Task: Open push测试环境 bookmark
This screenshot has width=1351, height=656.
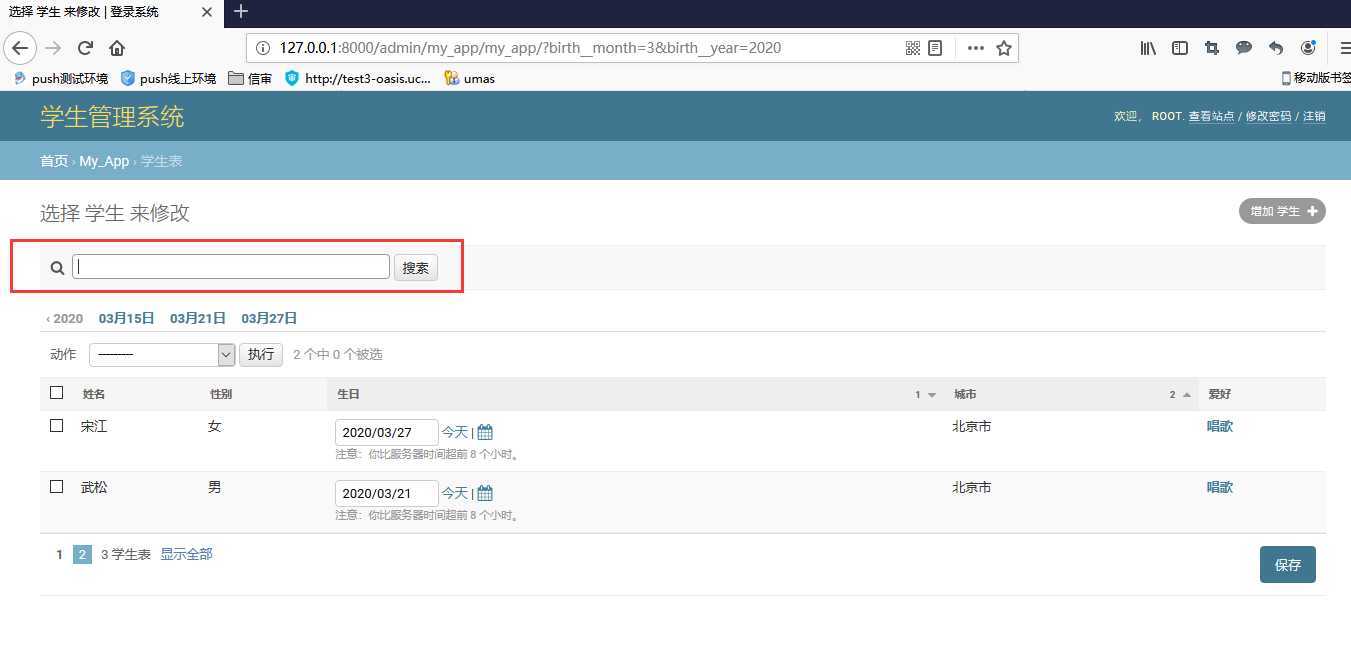Action: 61,78
